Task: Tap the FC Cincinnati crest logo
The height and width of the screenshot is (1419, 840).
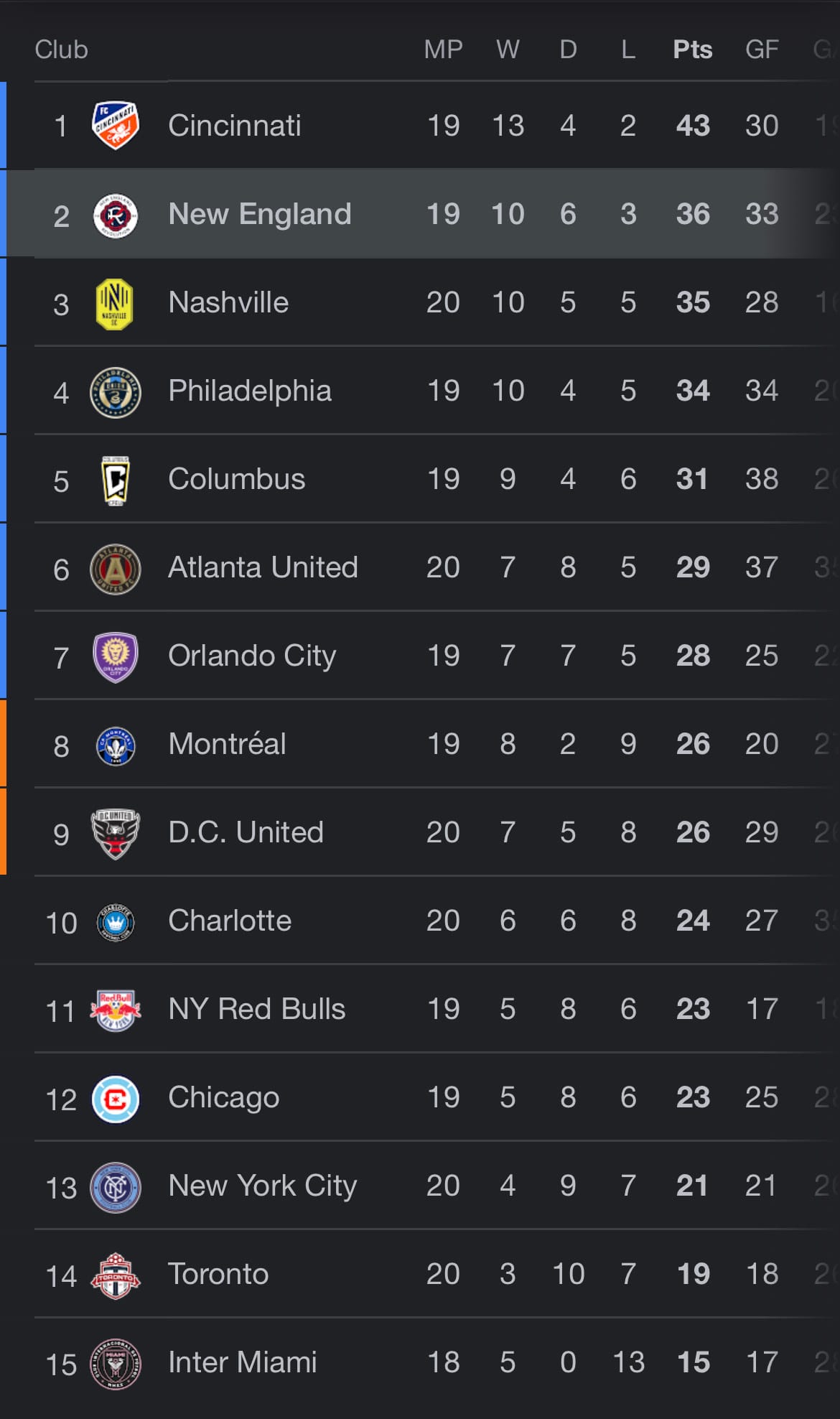Action: point(115,126)
